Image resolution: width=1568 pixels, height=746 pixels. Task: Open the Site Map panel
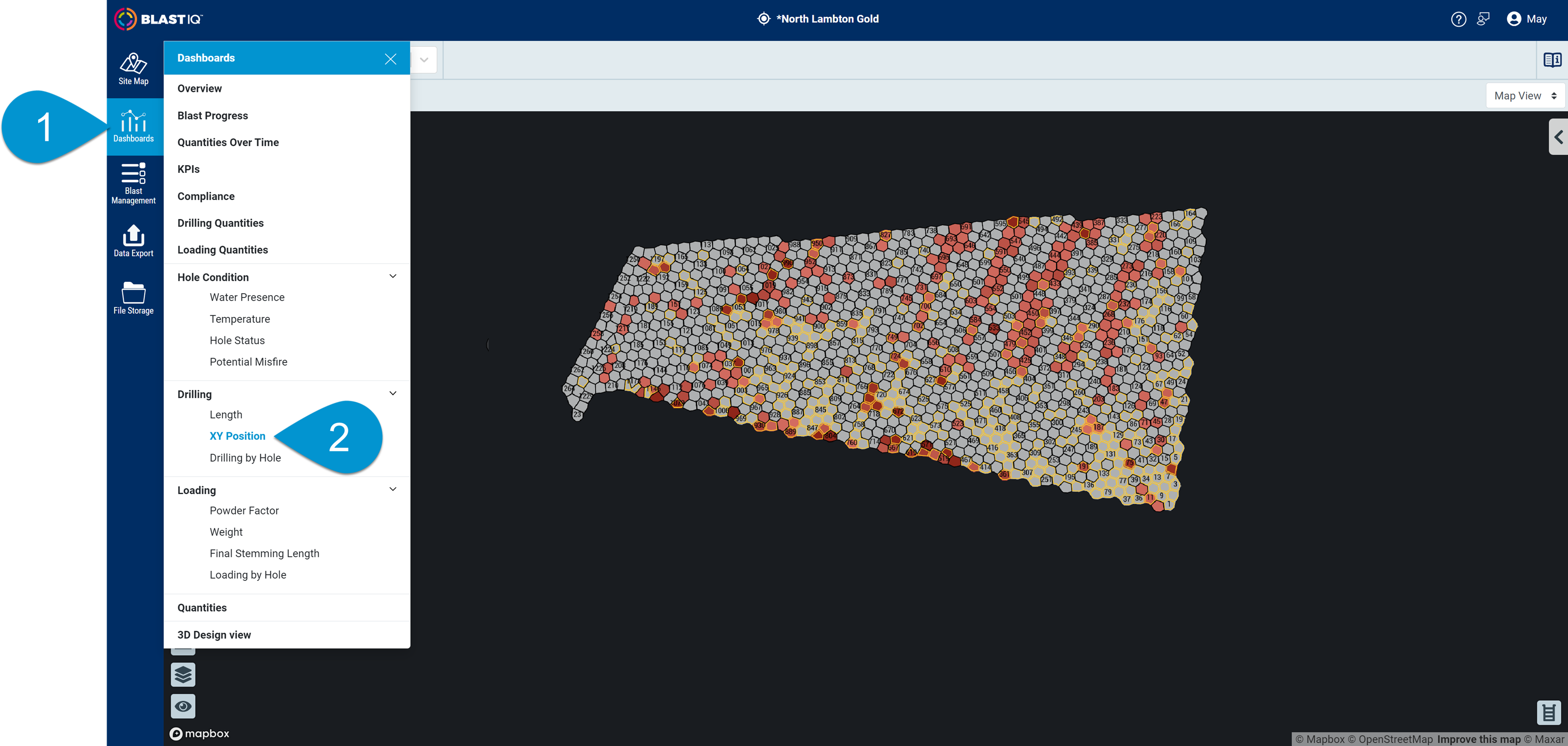(133, 69)
